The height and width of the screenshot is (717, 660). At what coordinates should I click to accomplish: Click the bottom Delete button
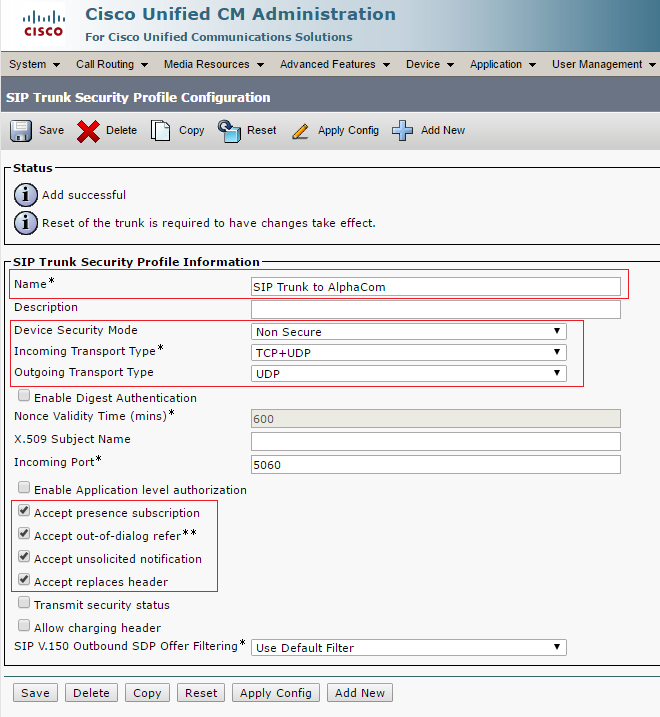click(91, 693)
